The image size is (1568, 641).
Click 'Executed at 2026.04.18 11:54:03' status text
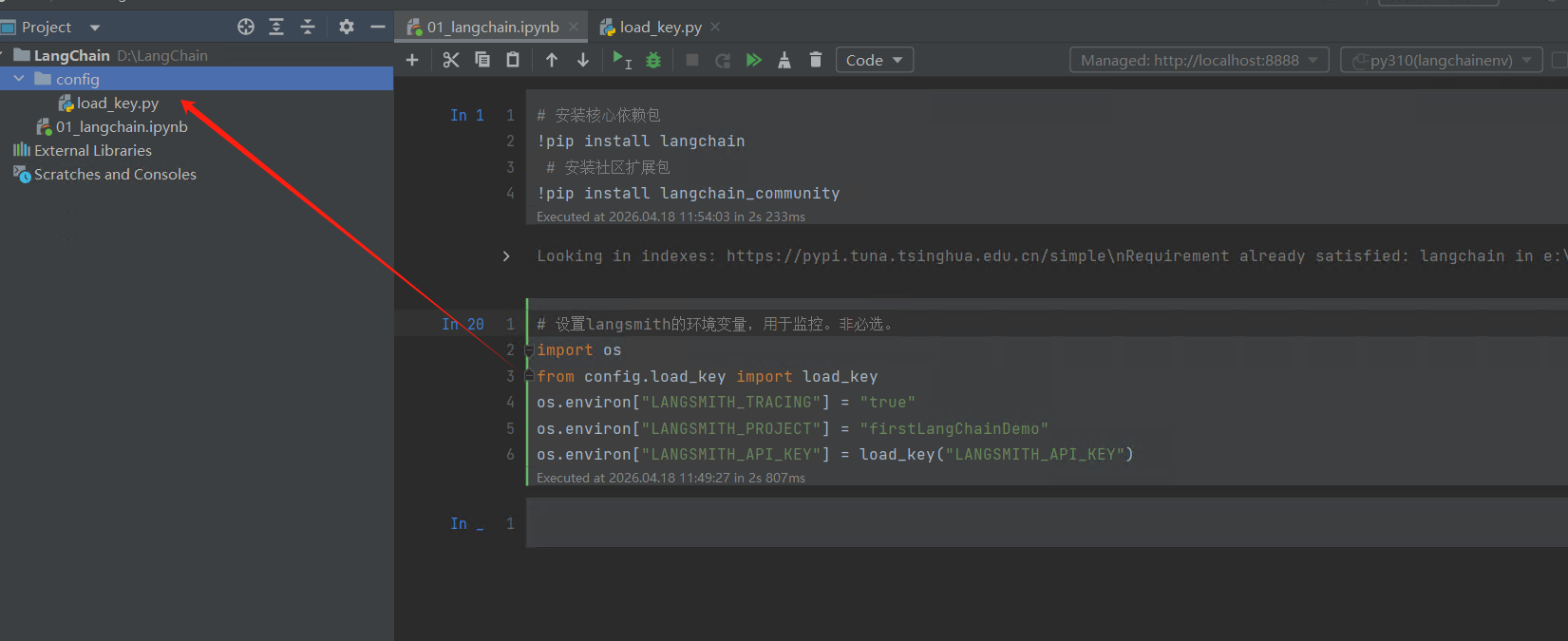(671, 217)
